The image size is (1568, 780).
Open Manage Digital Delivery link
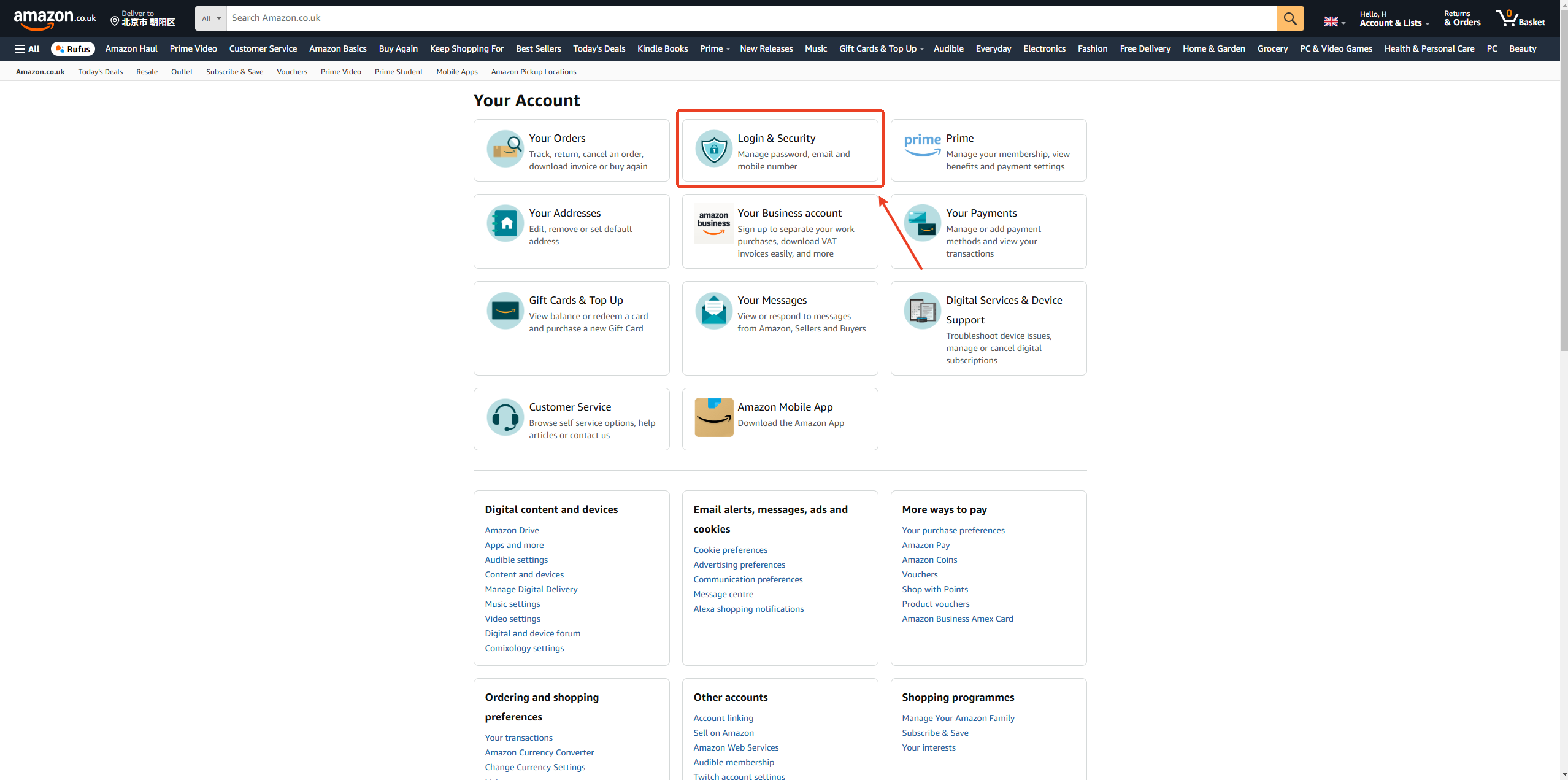tap(531, 589)
